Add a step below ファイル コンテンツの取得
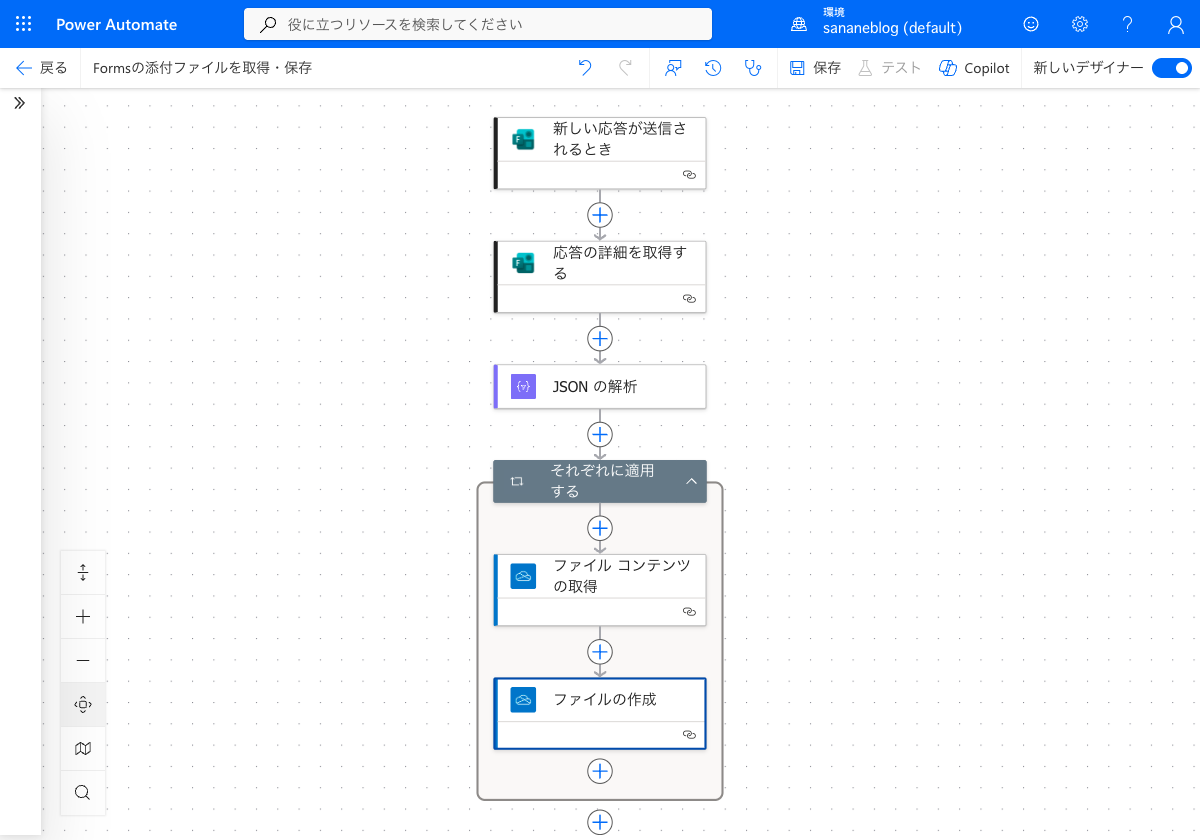This screenshot has height=840, width=1200. tap(600, 652)
